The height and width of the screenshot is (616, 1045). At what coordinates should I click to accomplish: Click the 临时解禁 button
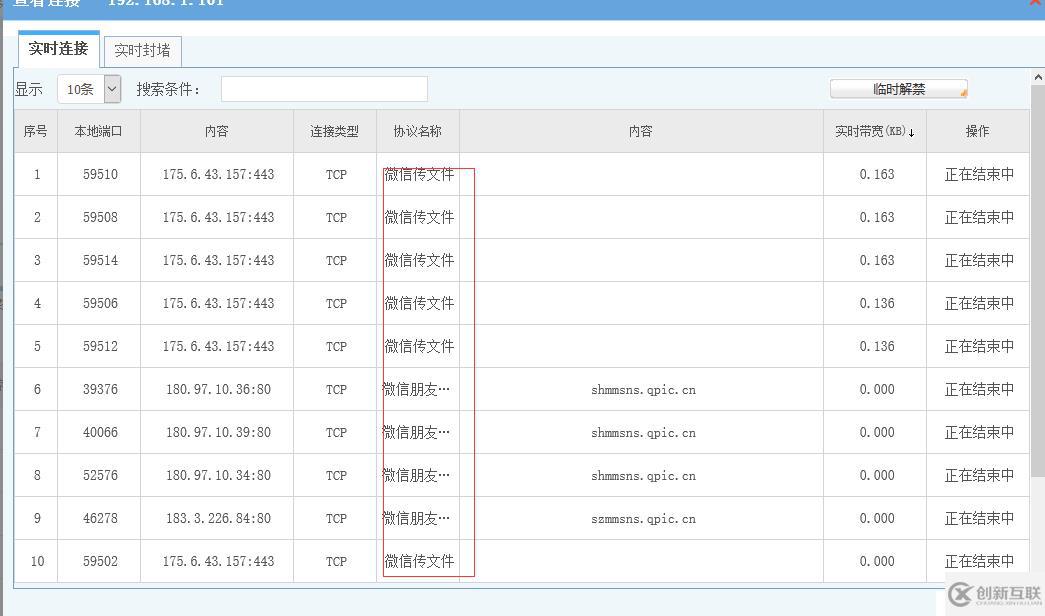898,89
